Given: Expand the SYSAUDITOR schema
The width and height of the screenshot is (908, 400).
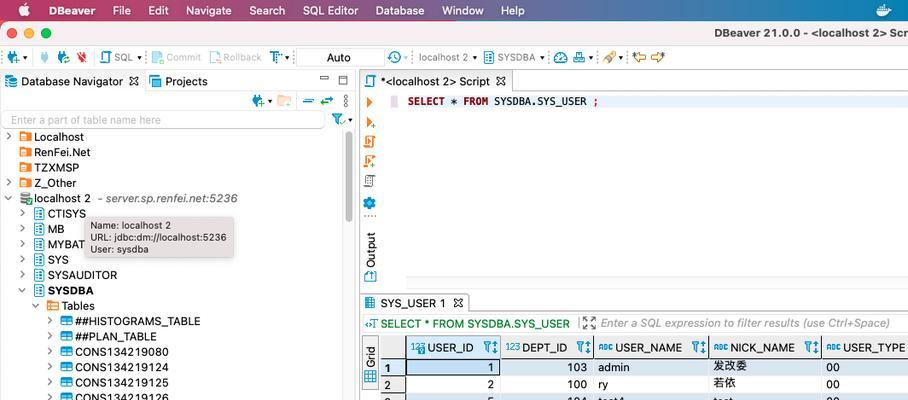Looking at the screenshot, I should [x=23, y=275].
